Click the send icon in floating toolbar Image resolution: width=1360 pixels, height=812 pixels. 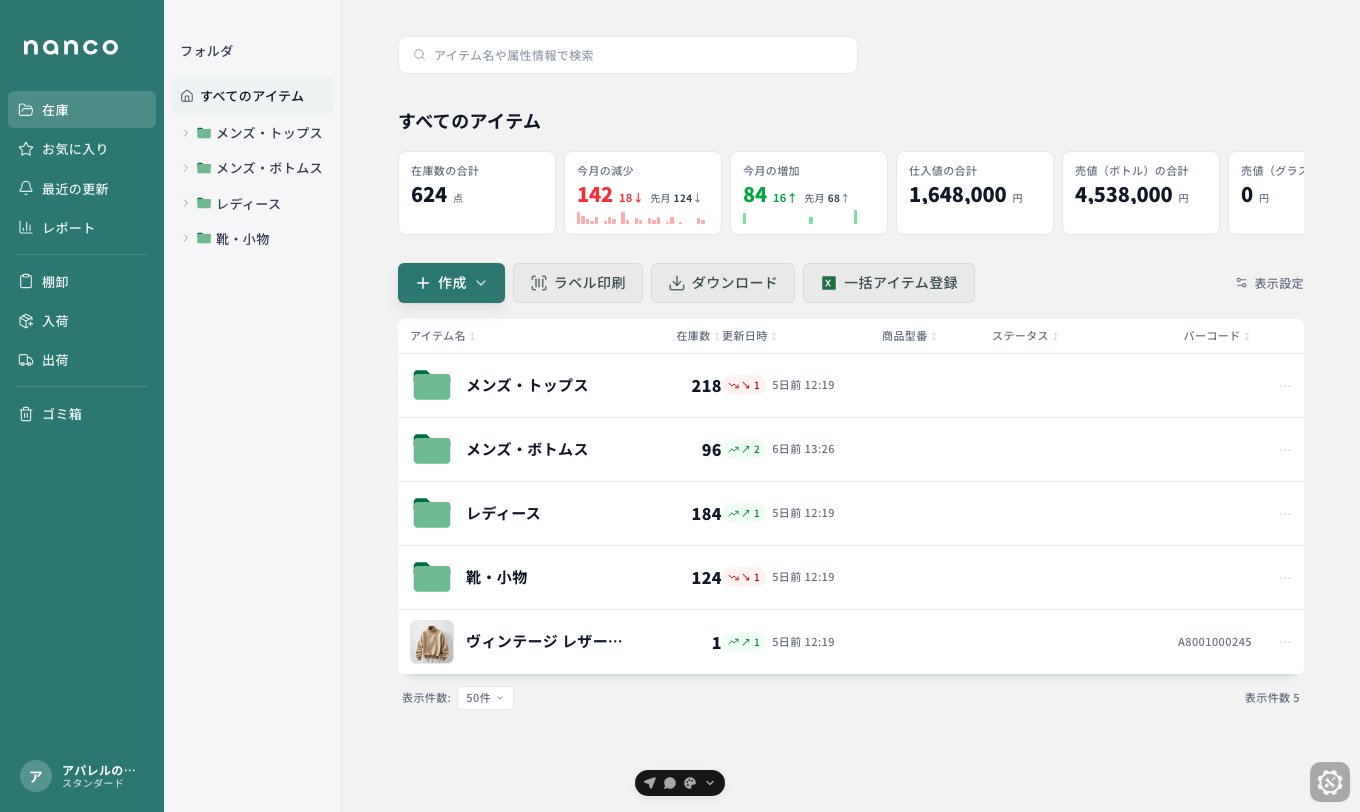pos(650,783)
